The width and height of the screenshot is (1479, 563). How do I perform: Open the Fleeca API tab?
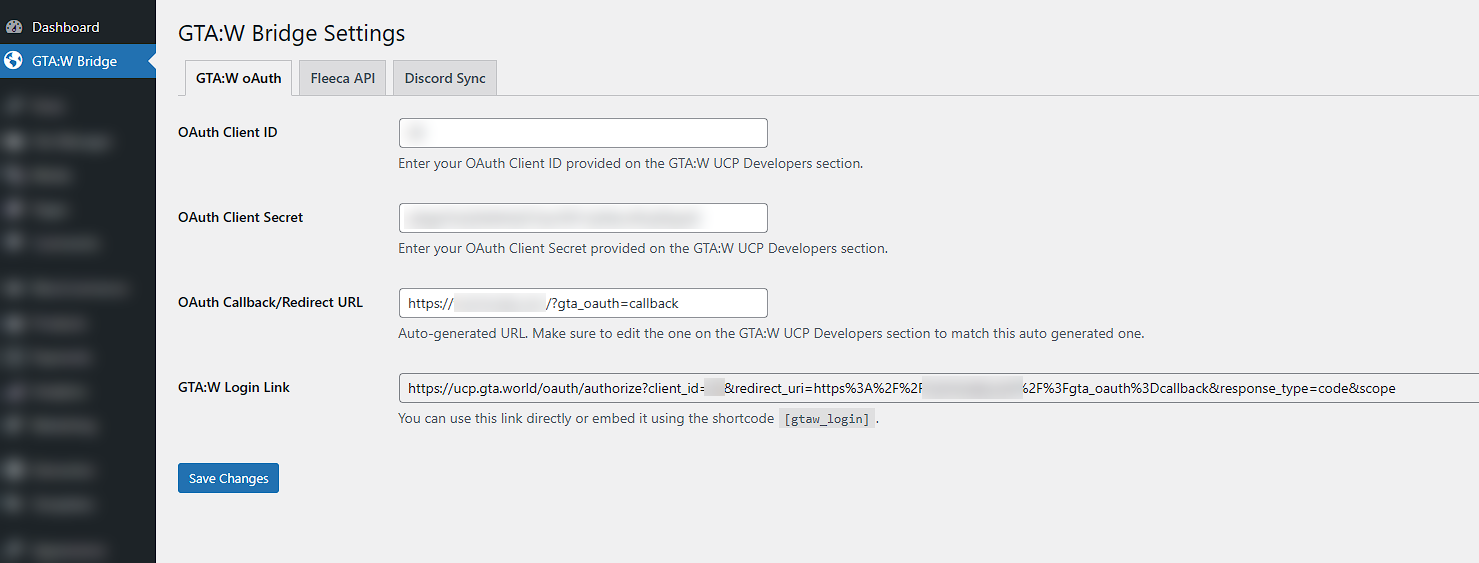click(x=343, y=78)
